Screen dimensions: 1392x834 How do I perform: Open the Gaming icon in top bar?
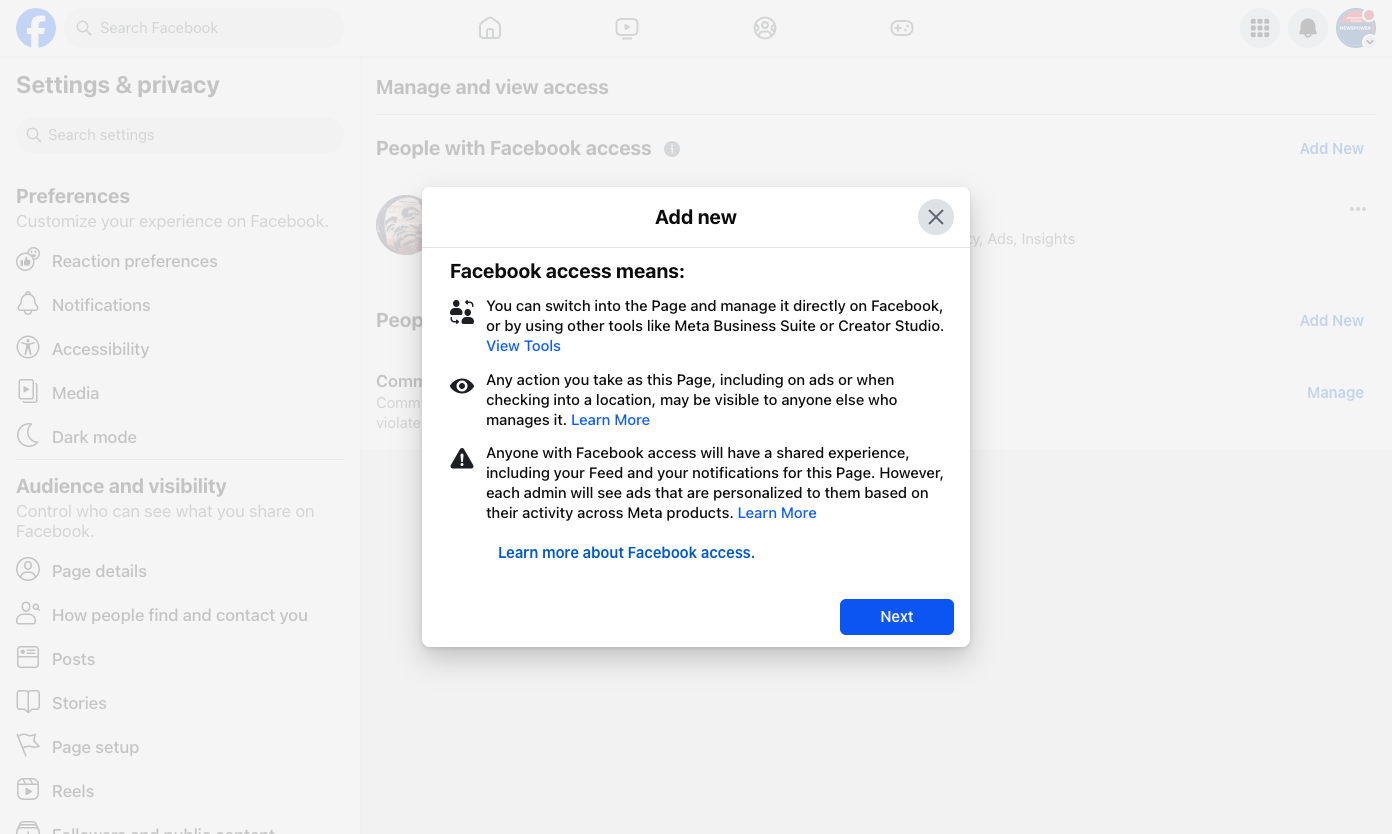(x=902, y=28)
